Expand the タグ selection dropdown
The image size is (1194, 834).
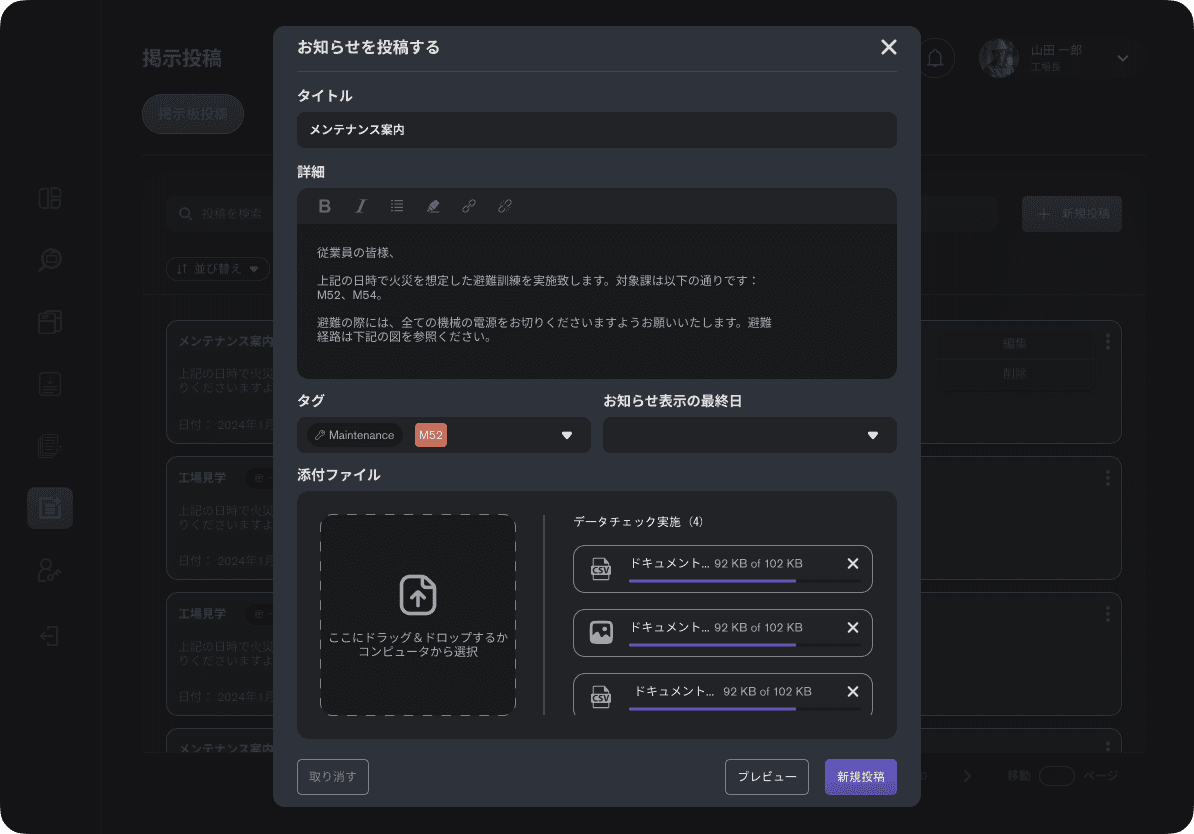pos(567,435)
